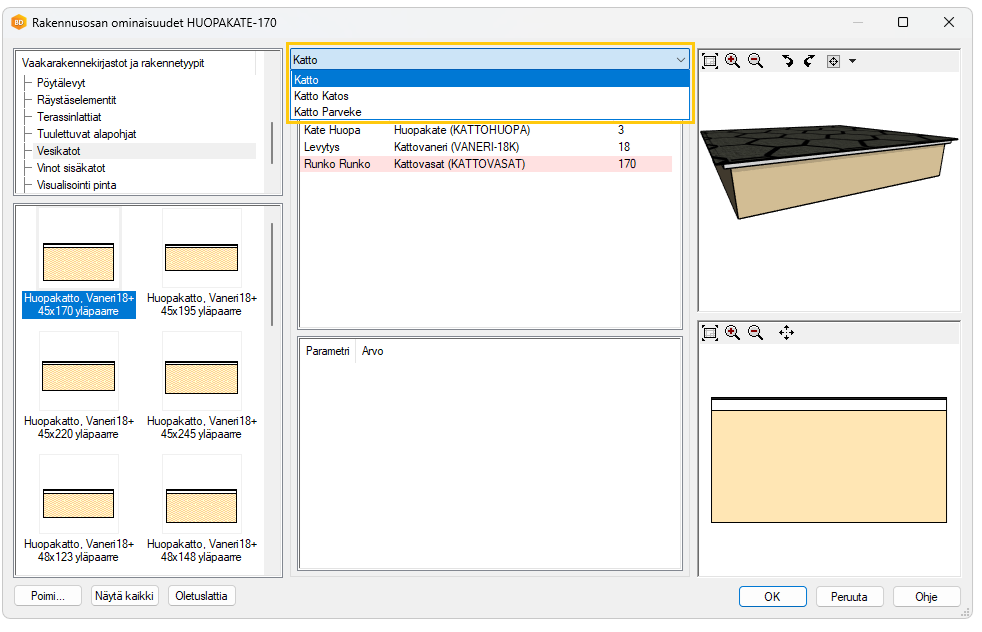Viewport: 982px width, 632px height.
Task: Open view direction dropdown arrow in 3D toolbar
Action: point(852,61)
